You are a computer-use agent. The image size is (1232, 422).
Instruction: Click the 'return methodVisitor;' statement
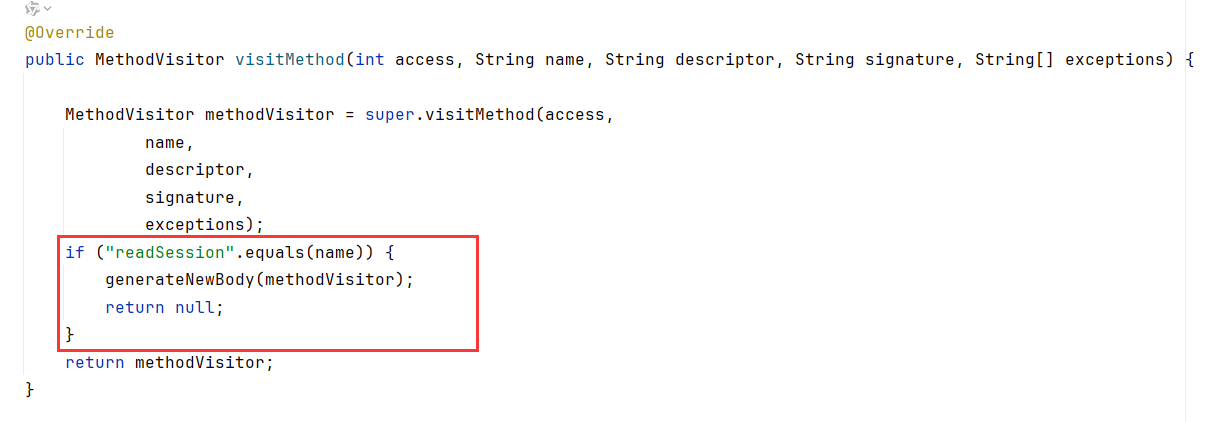[169, 362]
